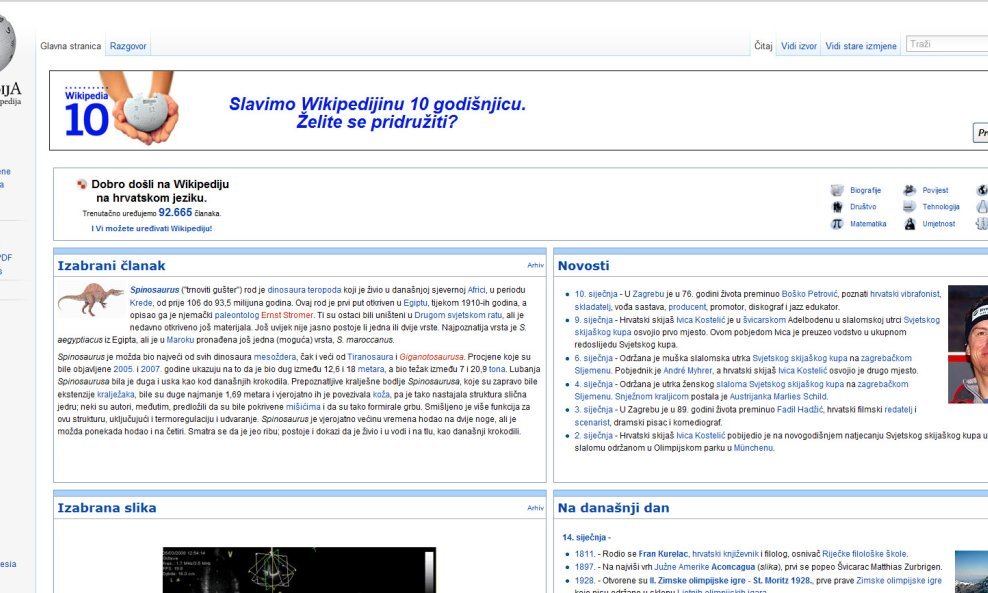This screenshot has width=988, height=593.
Task: Open the red Giganotosaurusa link
Action: tap(432, 357)
